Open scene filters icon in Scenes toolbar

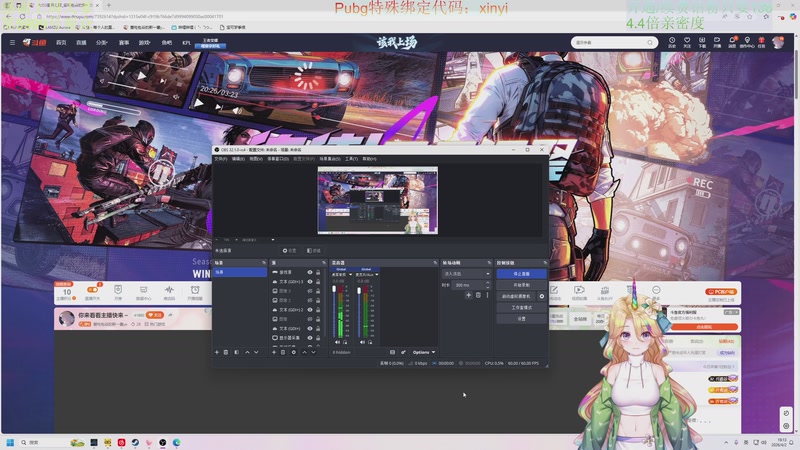point(236,352)
